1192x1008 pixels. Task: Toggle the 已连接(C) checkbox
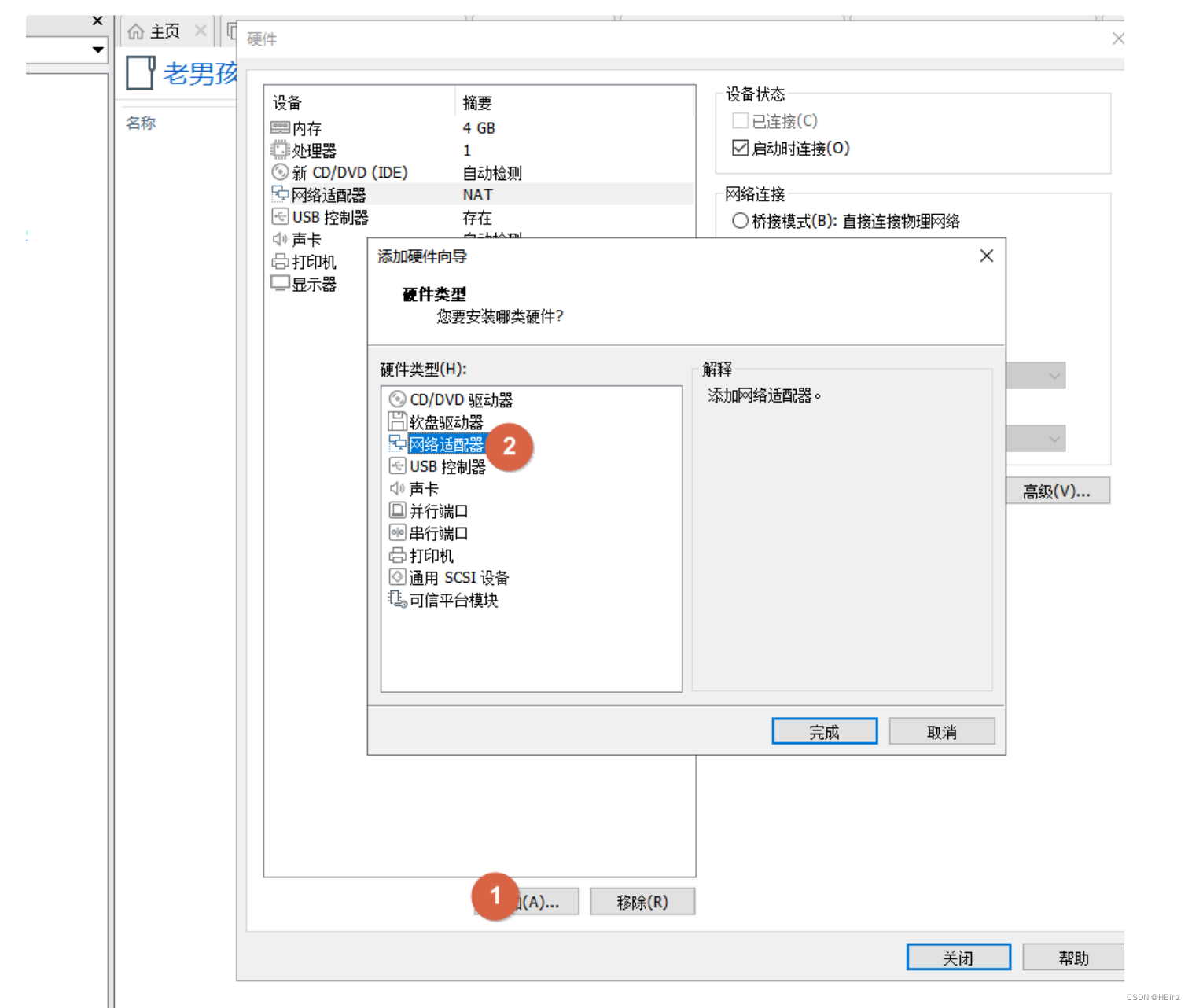click(740, 120)
